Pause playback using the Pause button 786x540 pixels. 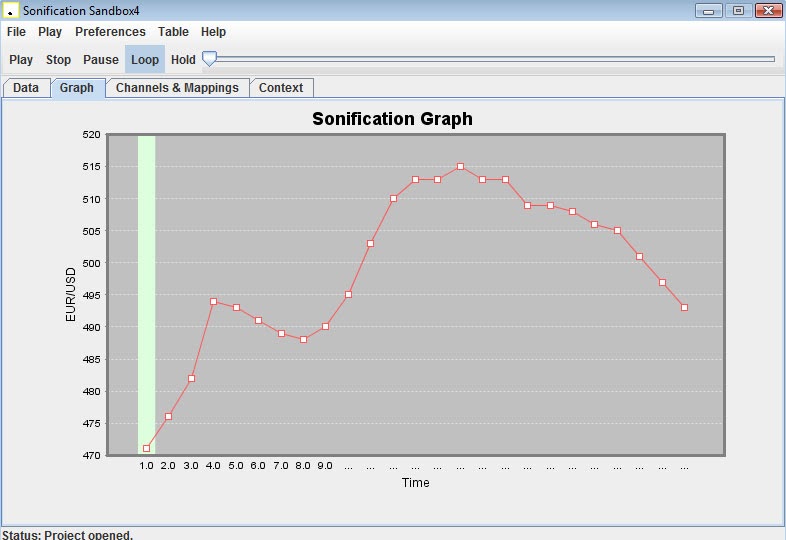click(100, 60)
